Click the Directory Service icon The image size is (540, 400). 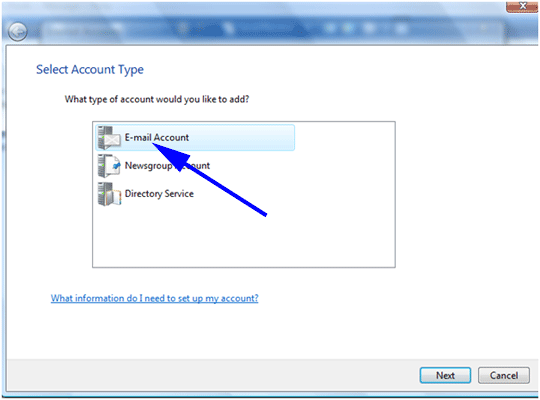point(109,194)
